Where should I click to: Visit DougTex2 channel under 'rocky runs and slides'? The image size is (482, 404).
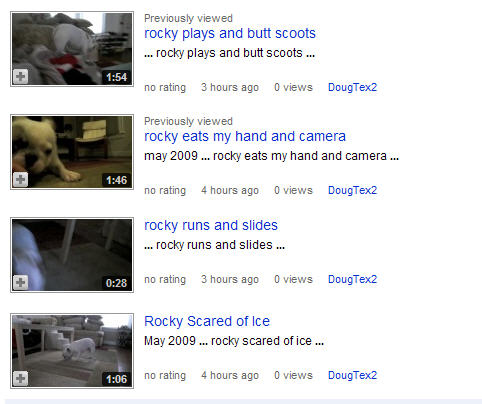352,279
